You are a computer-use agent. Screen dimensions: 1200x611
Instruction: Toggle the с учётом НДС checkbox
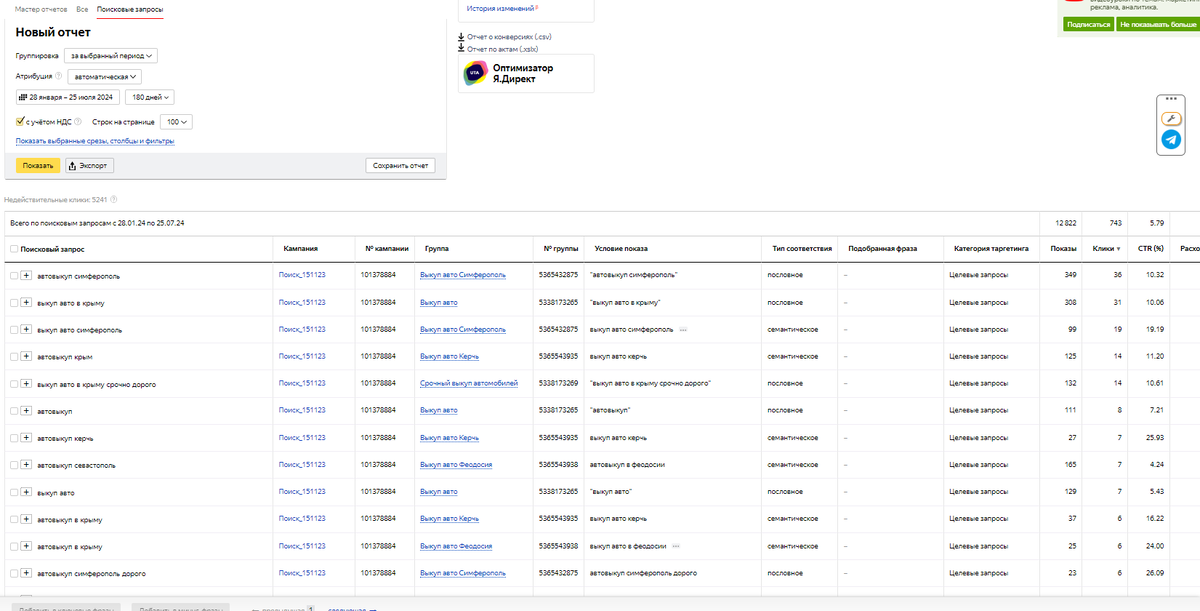20,121
